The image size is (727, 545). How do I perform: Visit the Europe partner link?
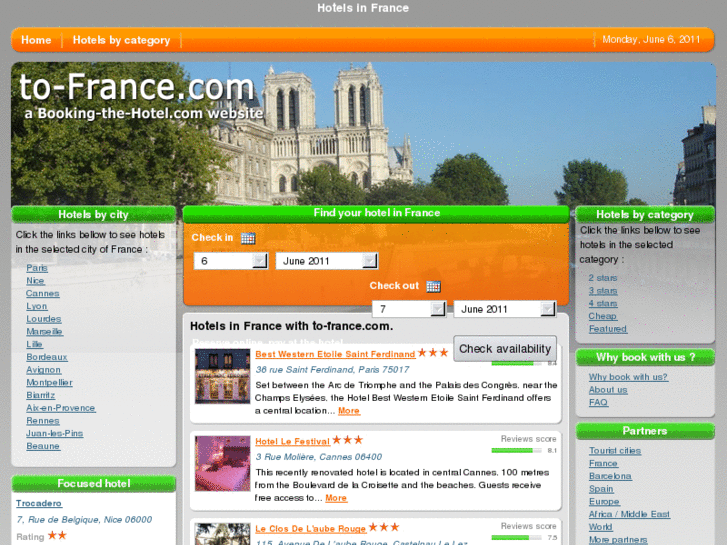pos(604,501)
